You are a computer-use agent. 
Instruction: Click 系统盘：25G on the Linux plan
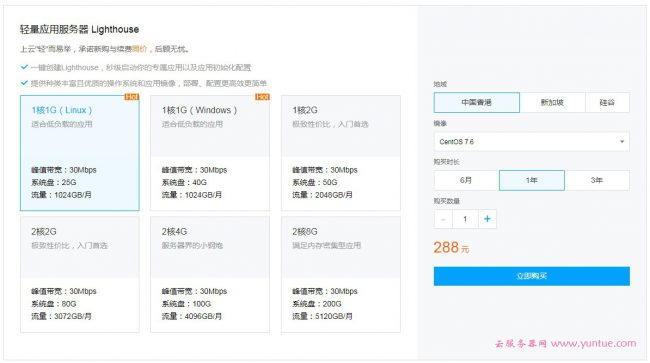pyautogui.click(x=54, y=182)
